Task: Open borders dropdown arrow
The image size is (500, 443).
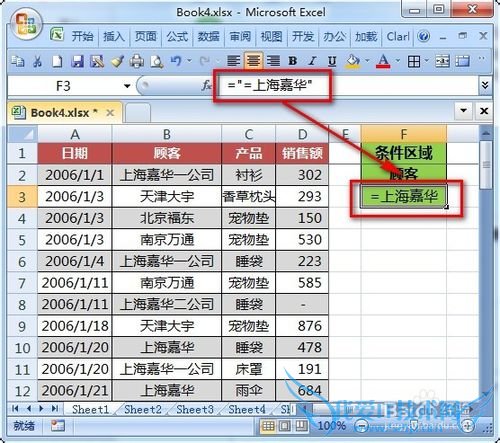Action: pyautogui.click(x=427, y=61)
